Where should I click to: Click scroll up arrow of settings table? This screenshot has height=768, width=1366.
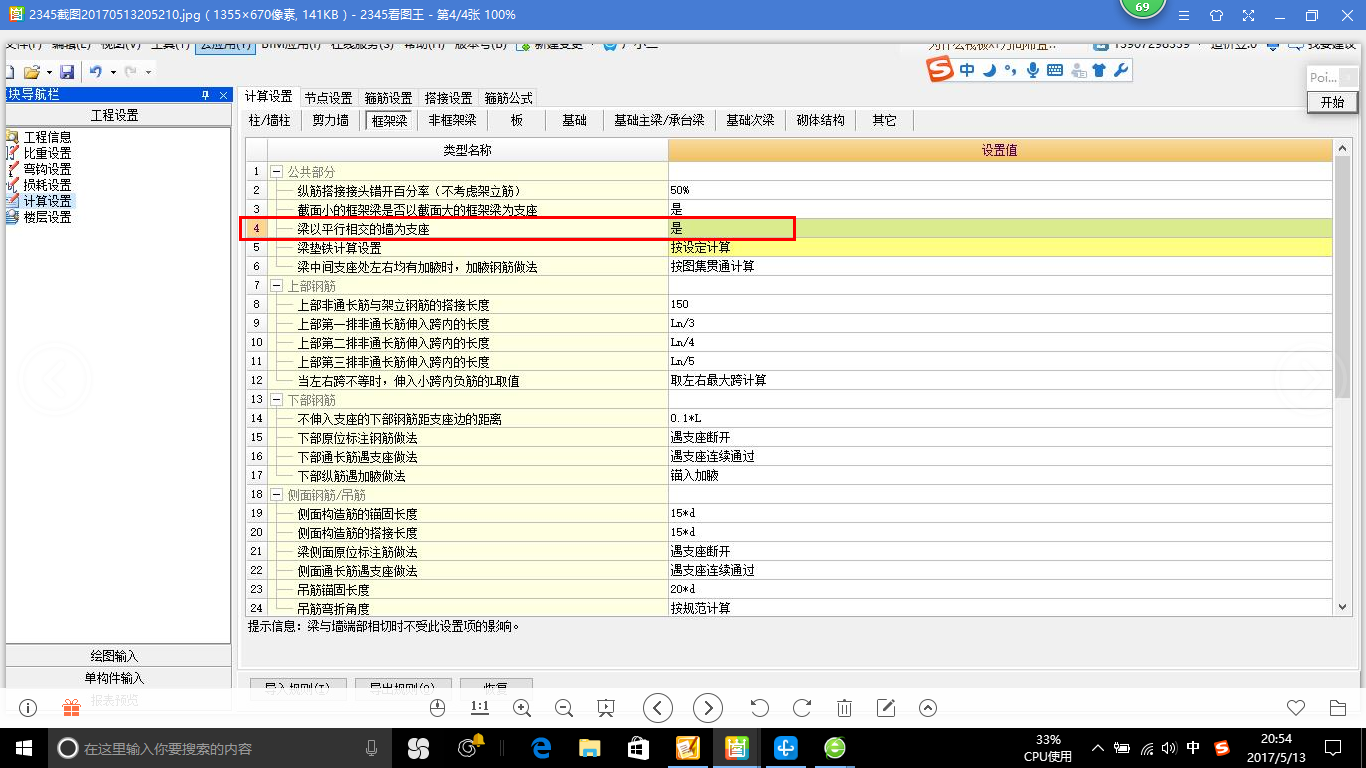point(1342,149)
